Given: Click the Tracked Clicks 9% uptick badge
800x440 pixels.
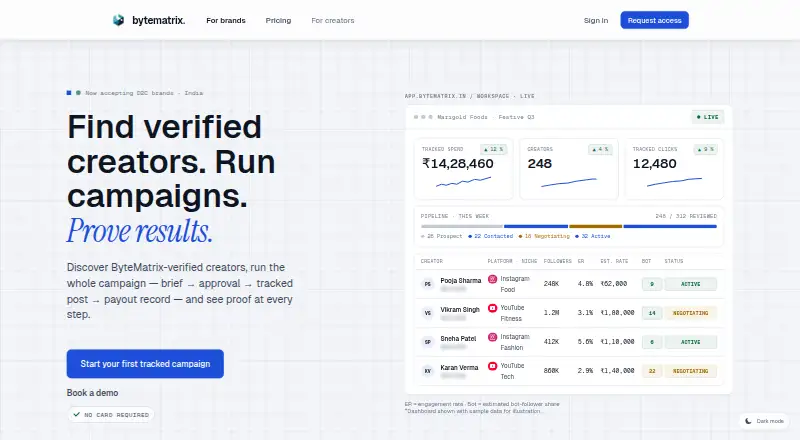Looking at the screenshot, I should click(x=705, y=149).
